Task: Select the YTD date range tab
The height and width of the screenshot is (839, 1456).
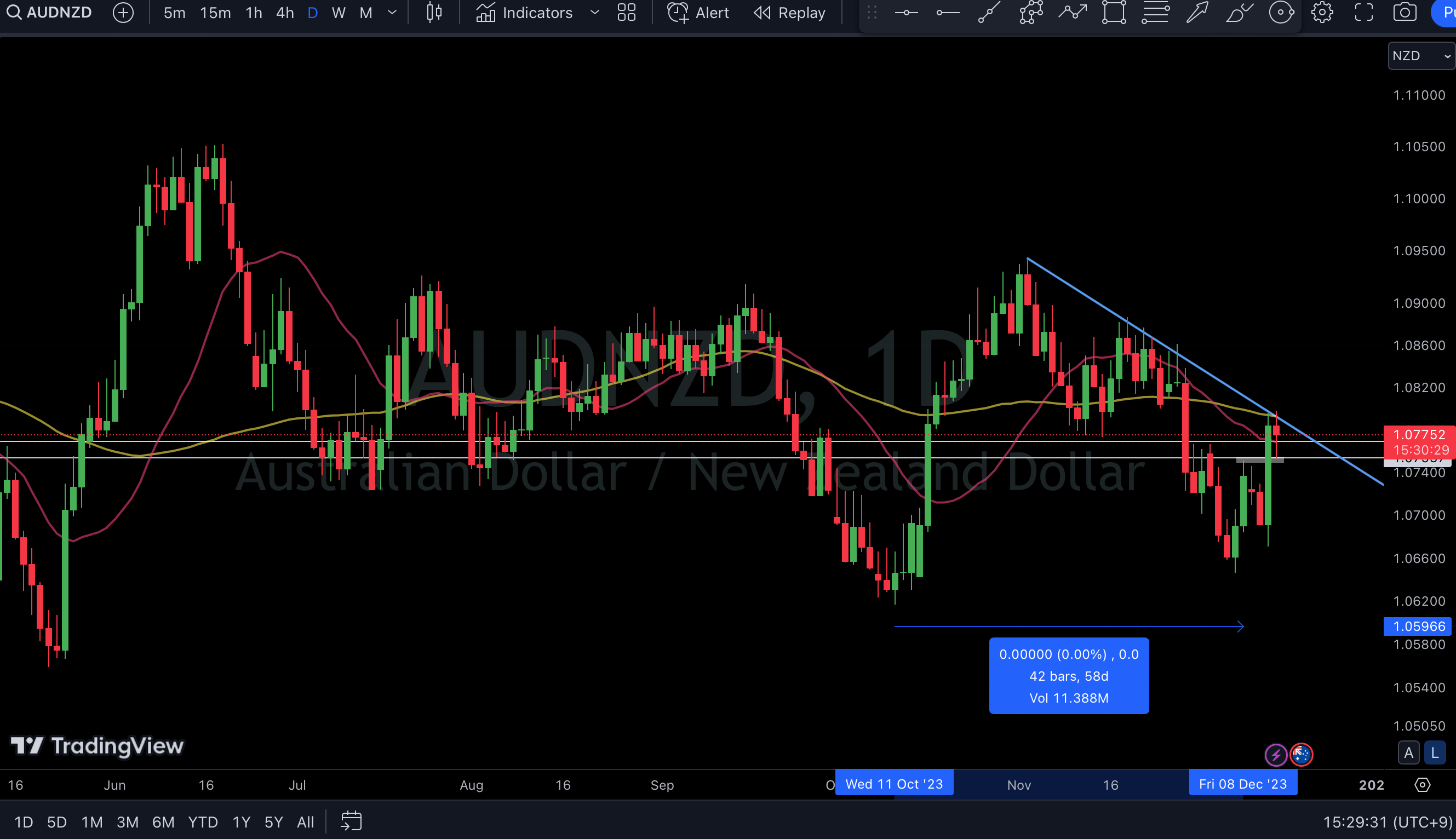Action: [203, 821]
